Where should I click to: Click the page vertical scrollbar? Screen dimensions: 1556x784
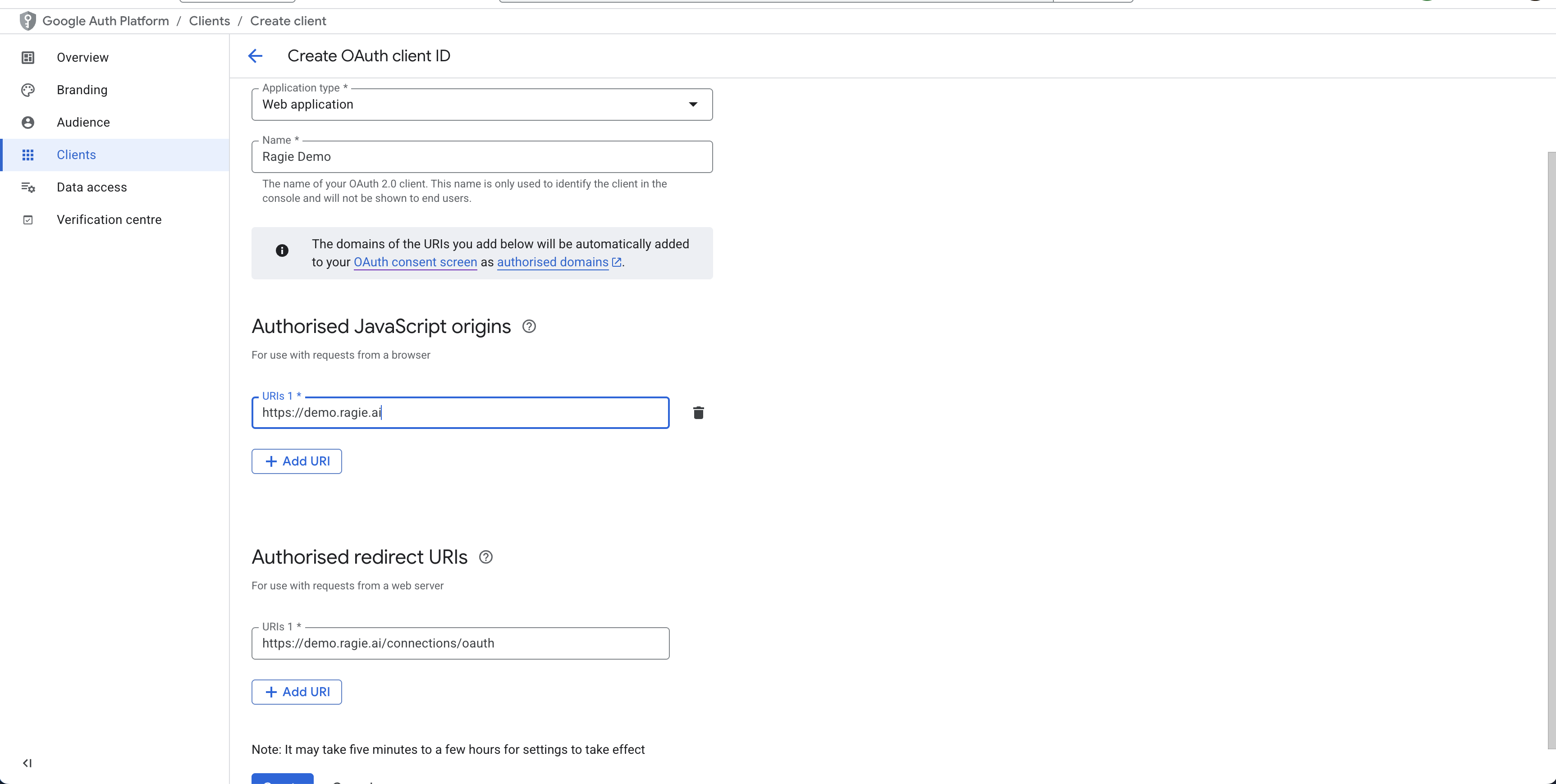[x=1551, y=450]
